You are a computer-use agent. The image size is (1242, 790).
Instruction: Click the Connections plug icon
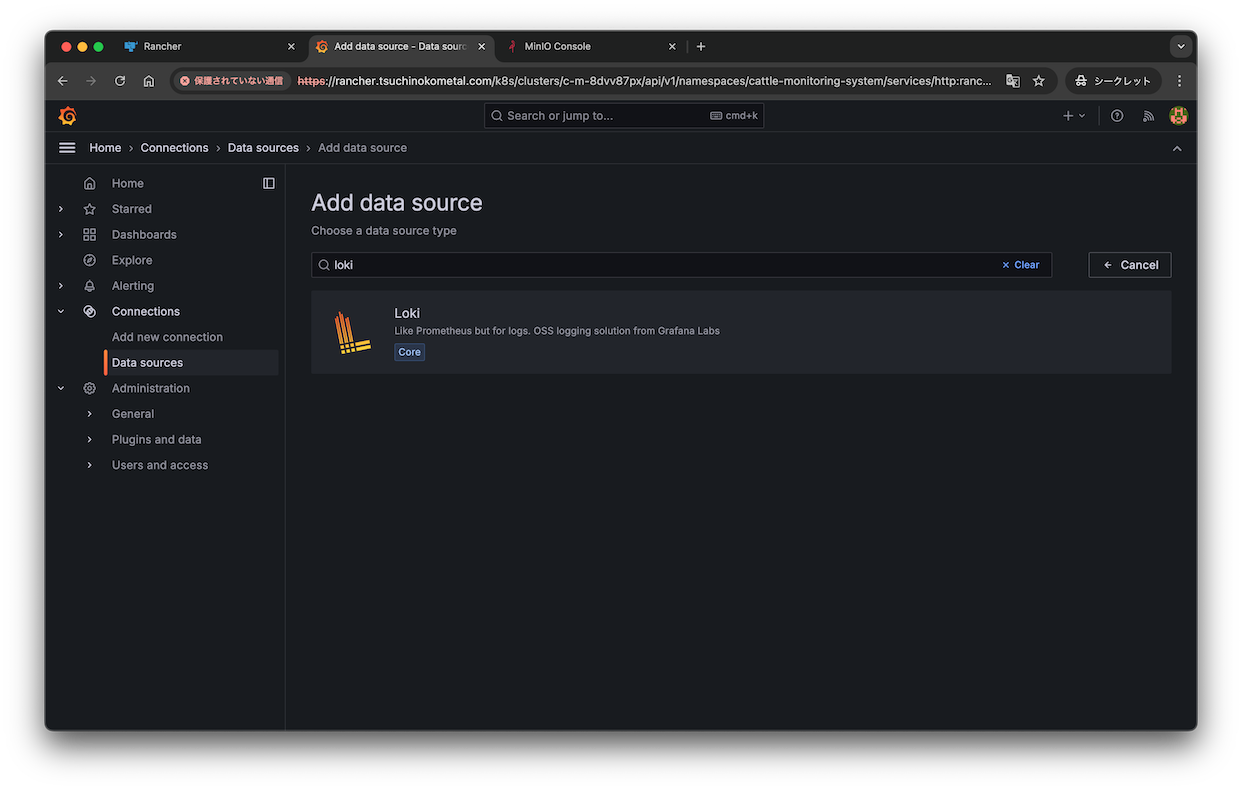[90, 312]
